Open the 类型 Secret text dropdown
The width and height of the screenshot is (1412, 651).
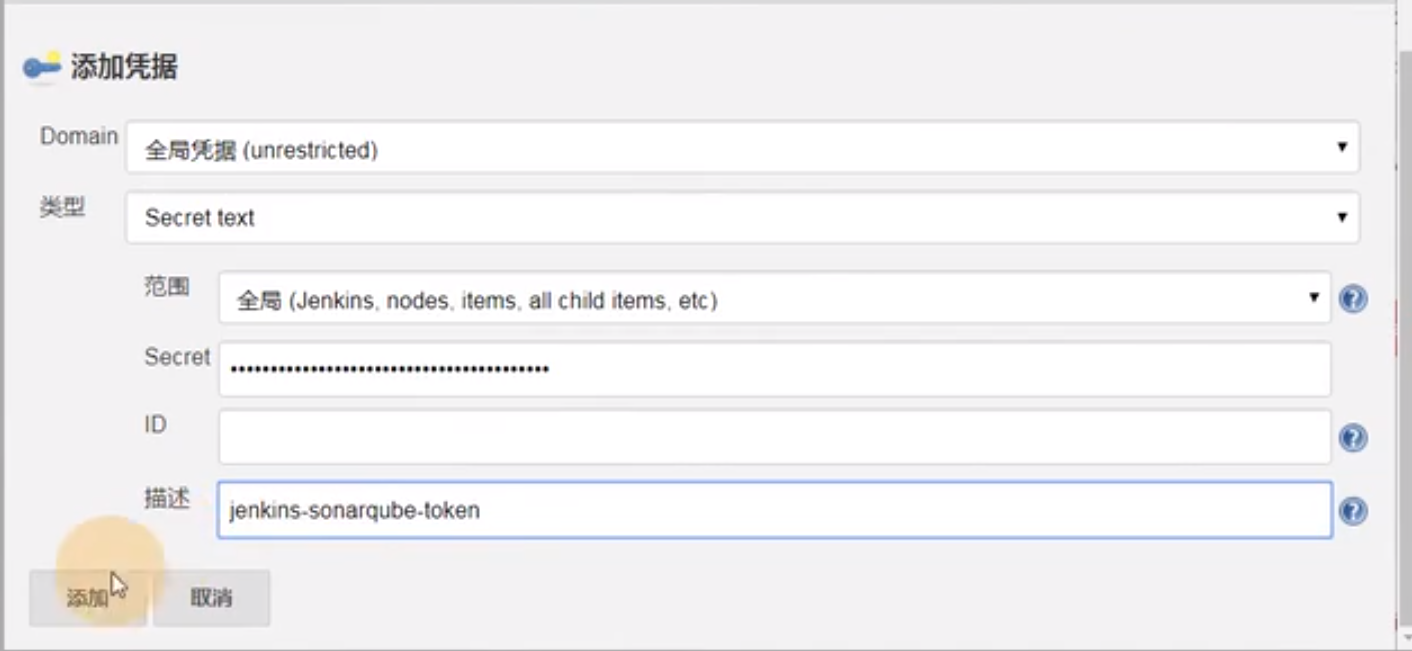coord(742,218)
